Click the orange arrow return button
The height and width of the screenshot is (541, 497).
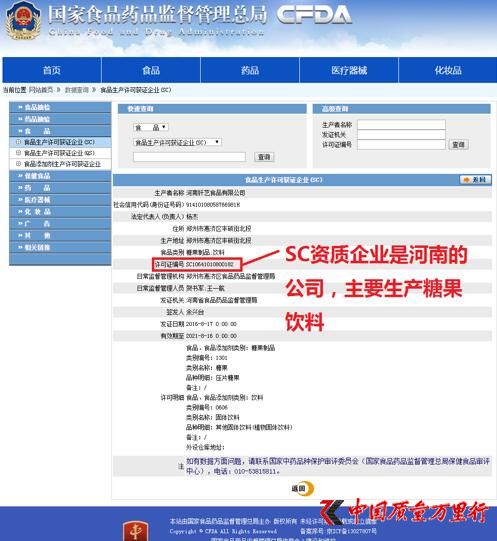pyautogui.click(x=476, y=180)
